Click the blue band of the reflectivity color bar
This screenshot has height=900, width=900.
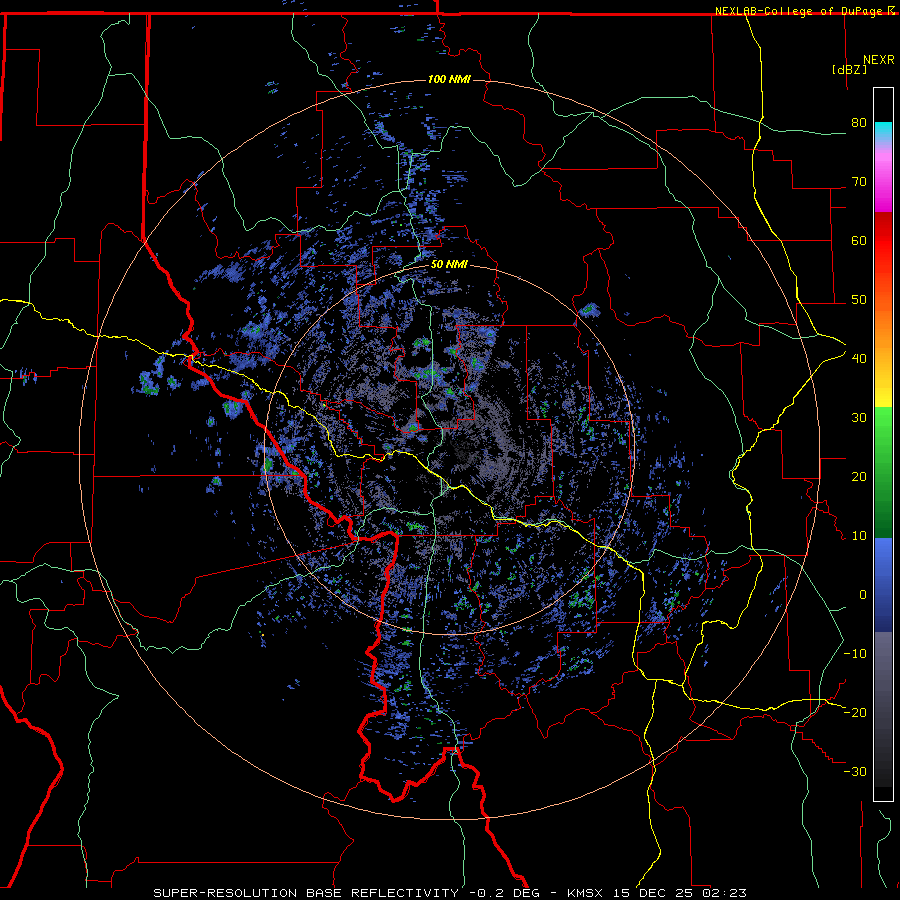coord(883,585)
